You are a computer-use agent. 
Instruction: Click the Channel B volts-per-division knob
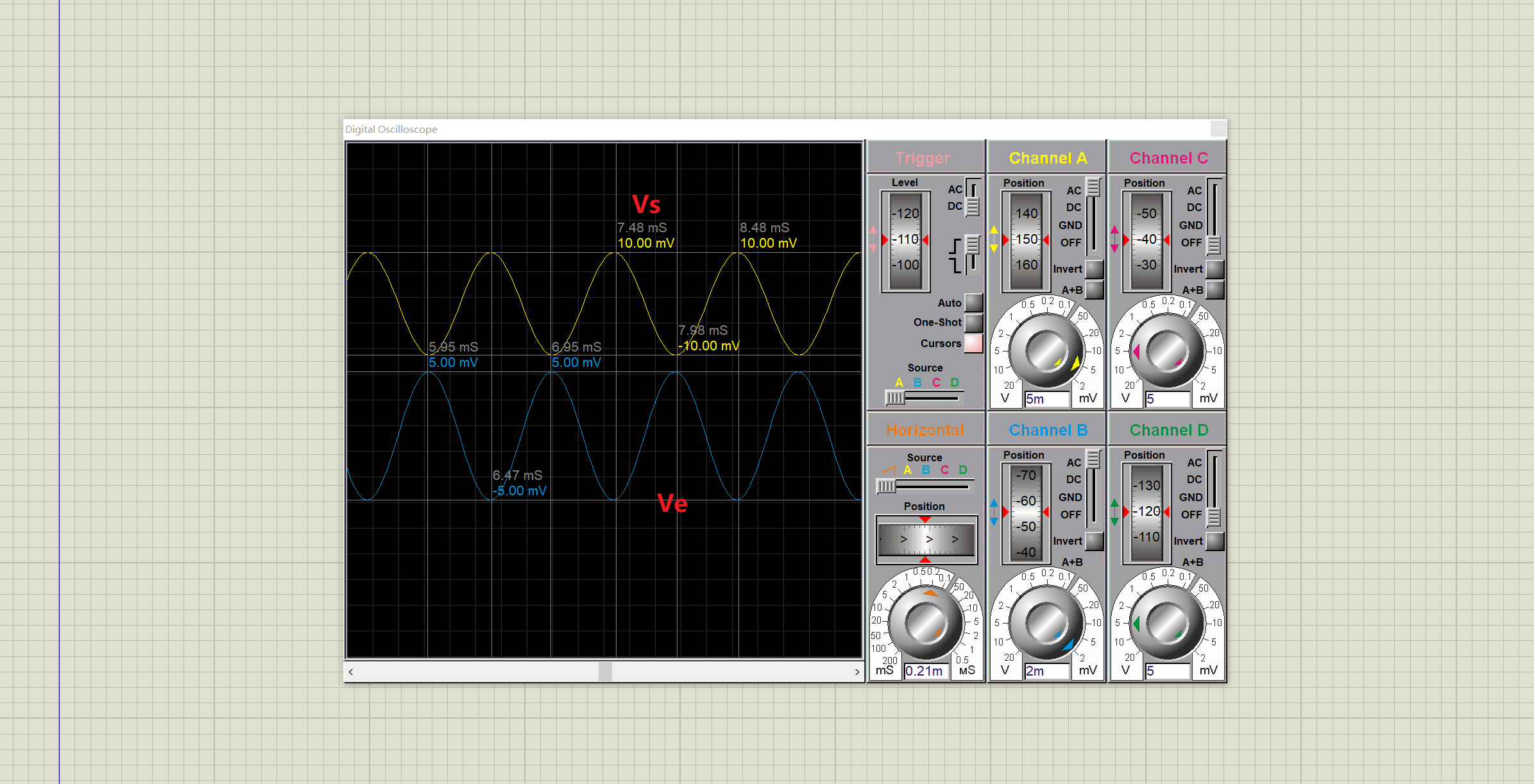tap(1046, 623)
